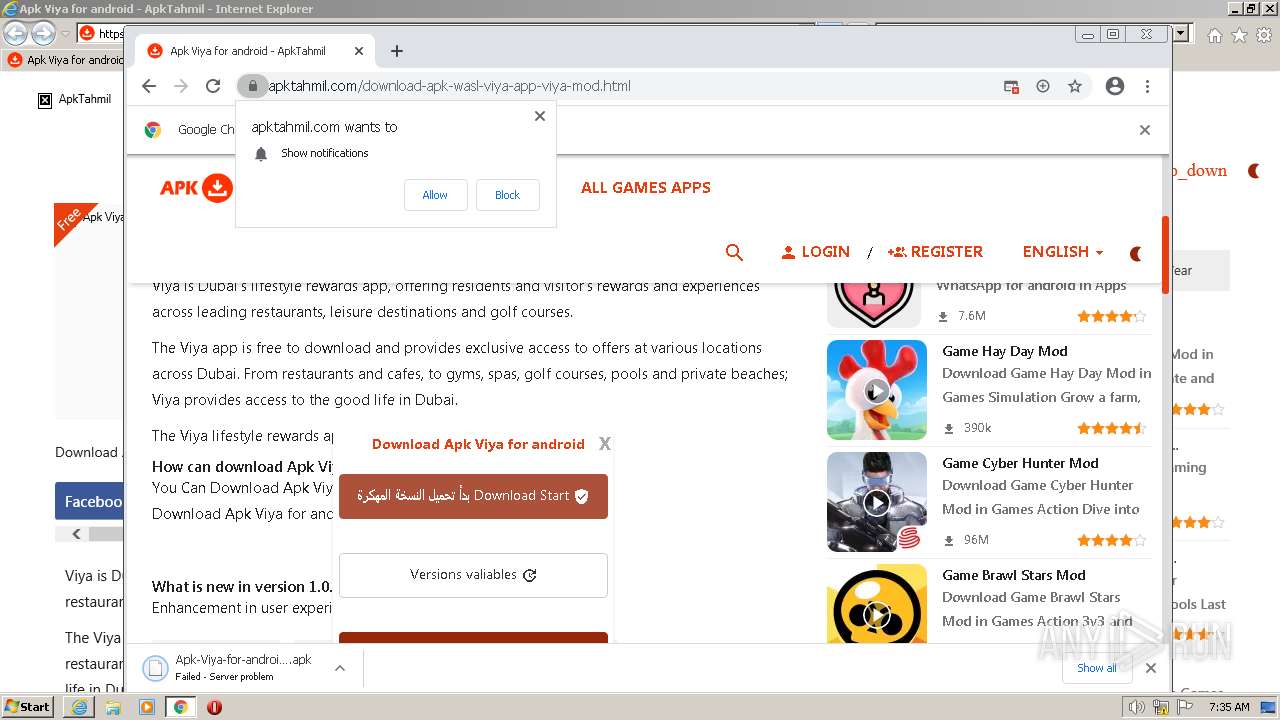Viewport: 1280px width, 720px height.
Task: Open Game Hay Day Mod thumbnail
Action: click(877, 390)
